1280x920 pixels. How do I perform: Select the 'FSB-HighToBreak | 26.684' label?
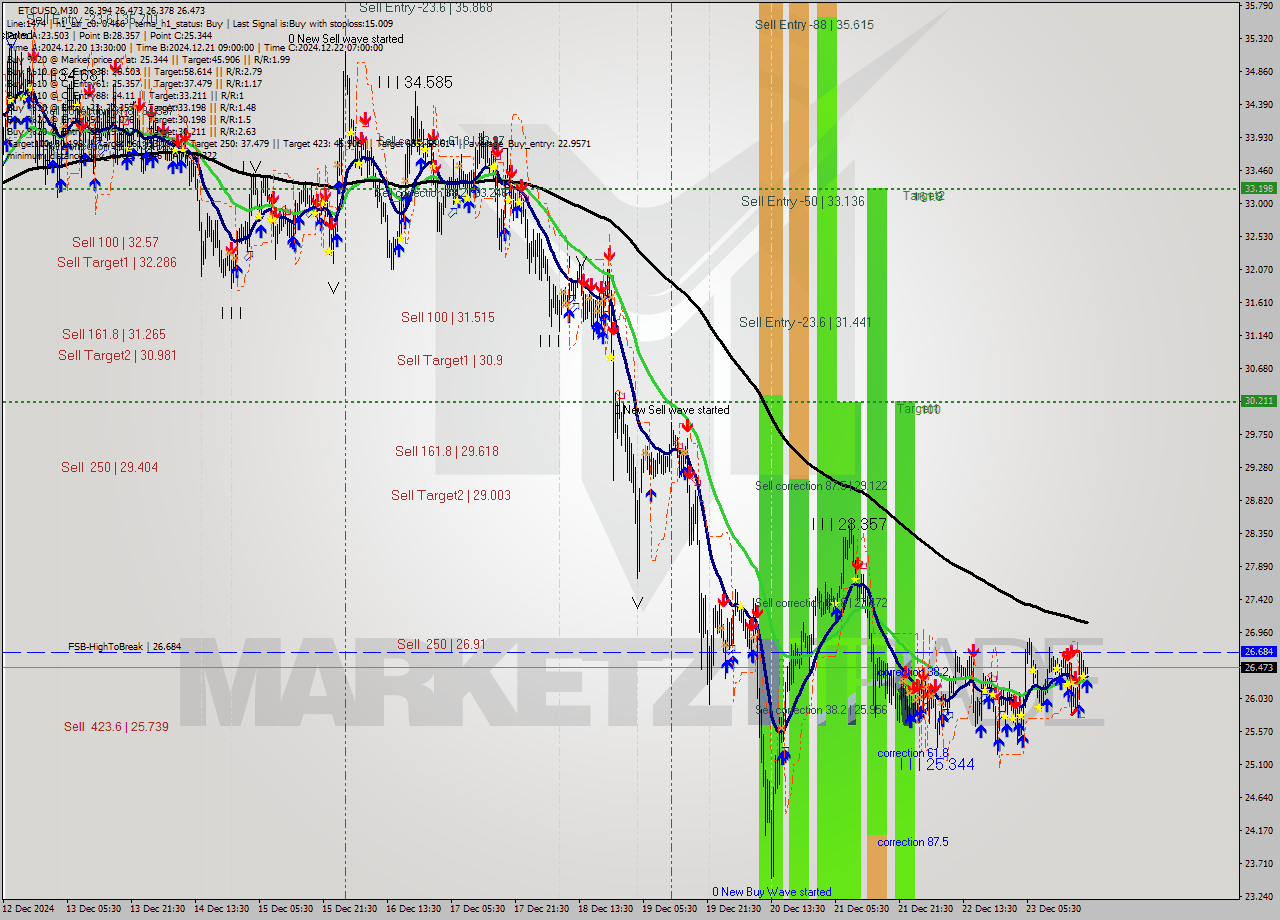tap(125, 646)
